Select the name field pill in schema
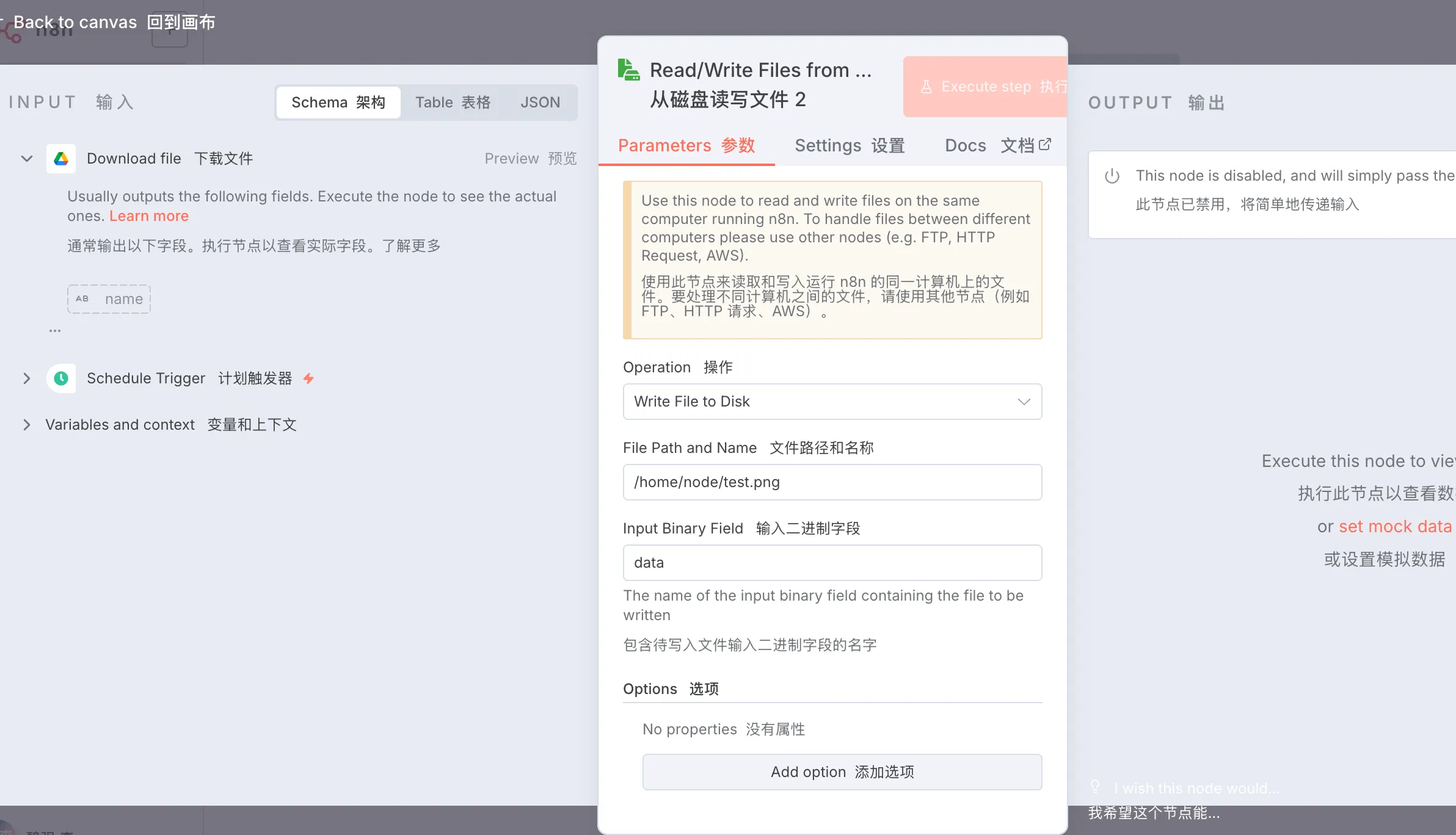The width and height of the screenshot is (1456, 835). point(109,299)
